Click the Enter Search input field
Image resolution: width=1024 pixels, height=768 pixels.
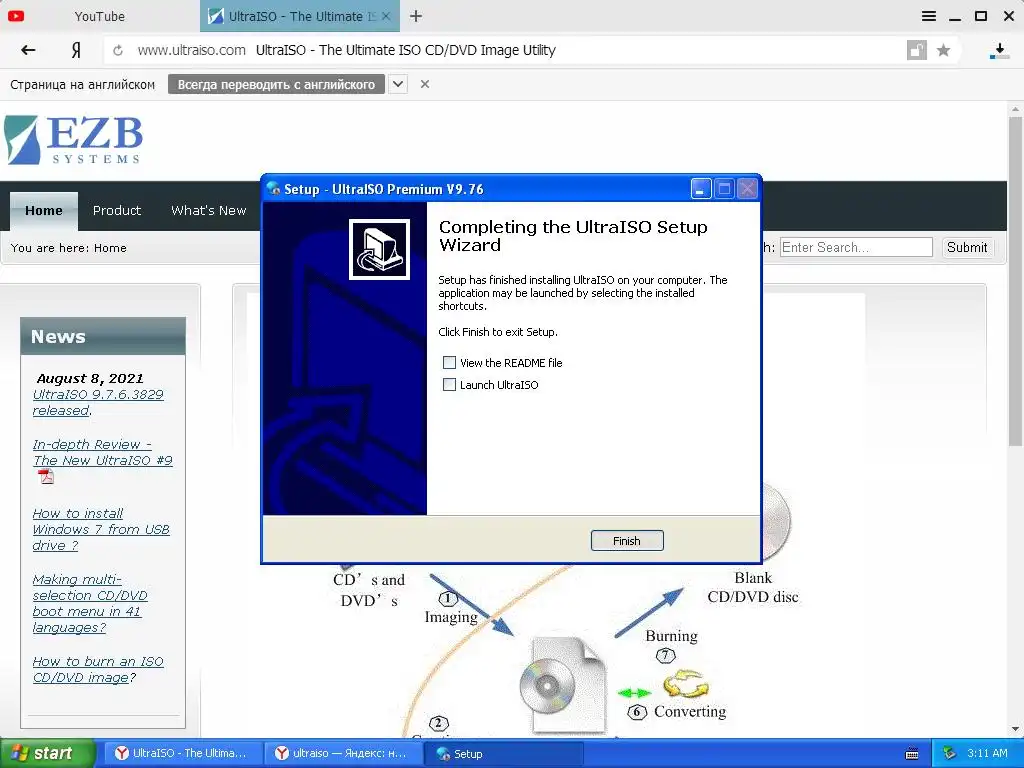(x=856, y=247)
